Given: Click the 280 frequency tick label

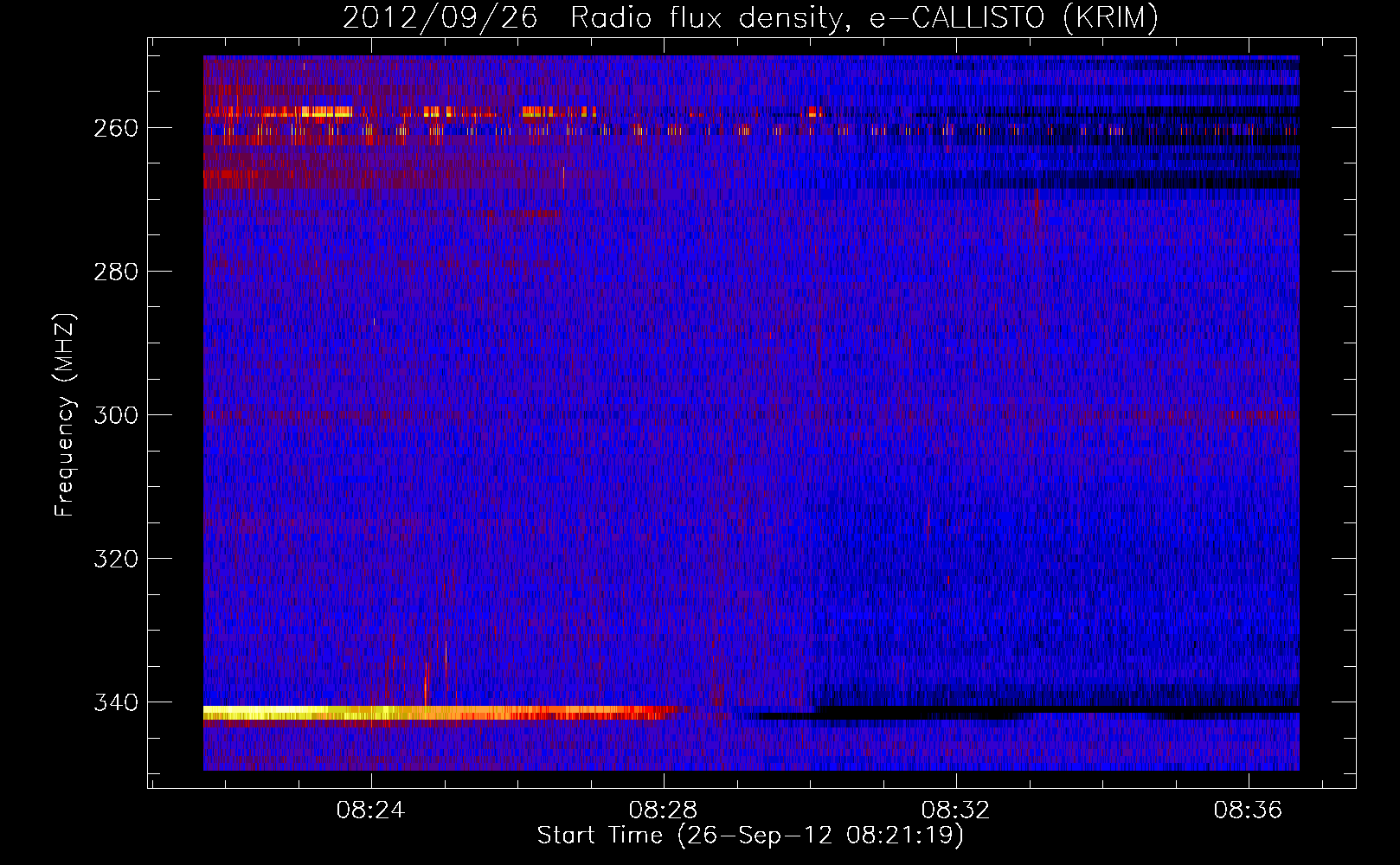Looking at the screenshot, I should point(116,272).
